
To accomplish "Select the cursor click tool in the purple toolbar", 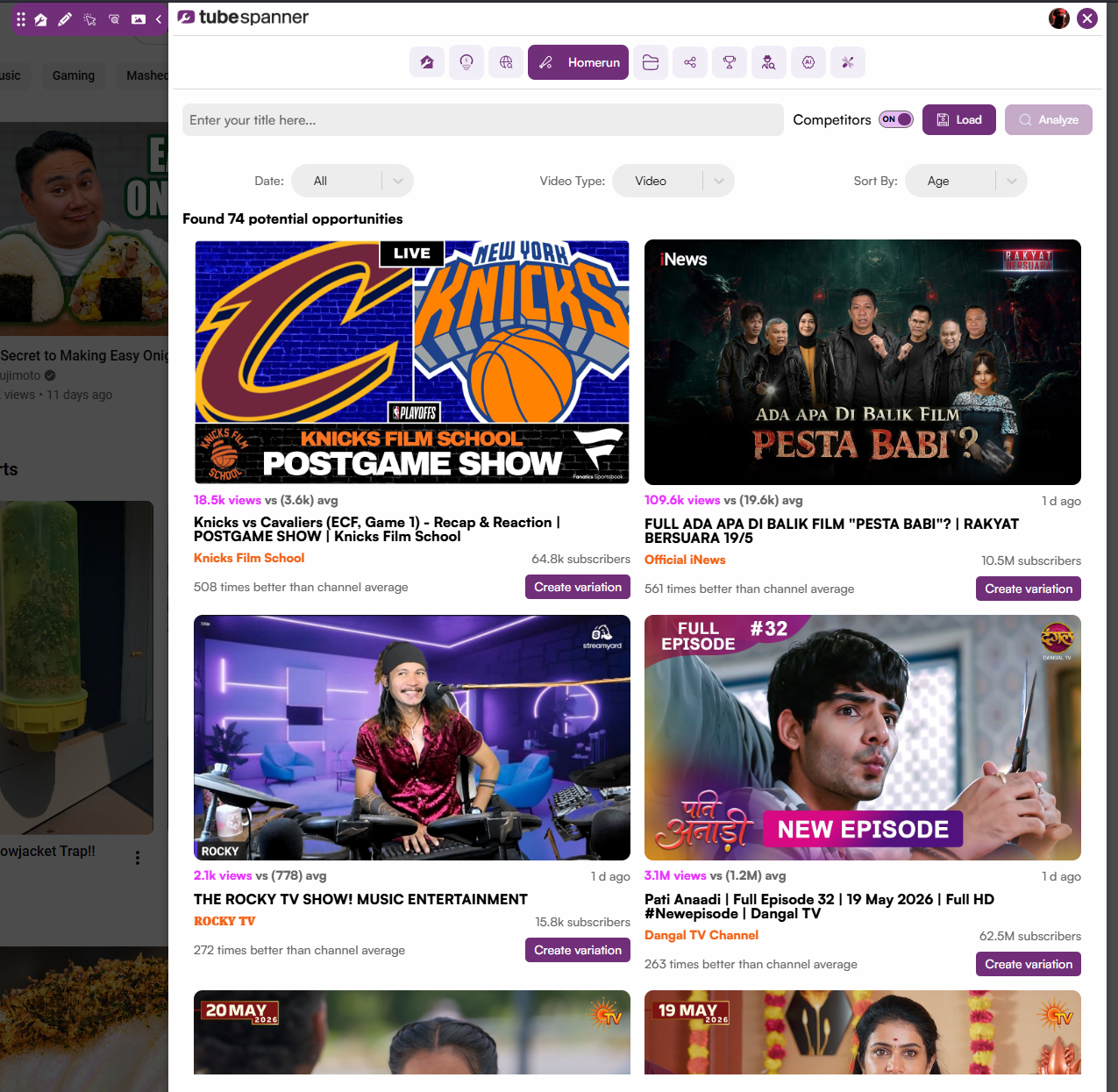I will click(89, 19).
